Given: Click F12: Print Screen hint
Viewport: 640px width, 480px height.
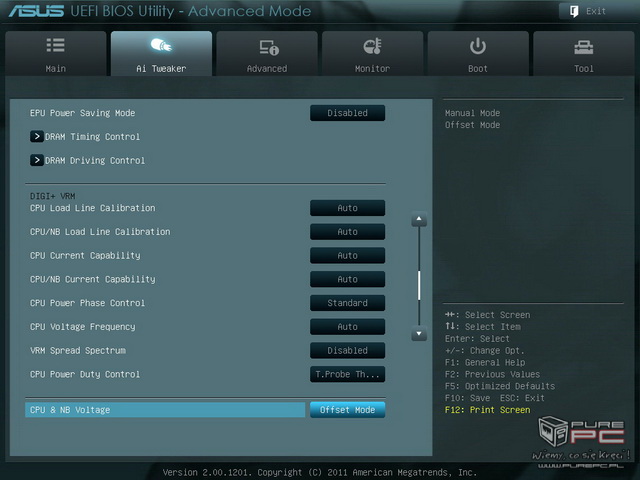Looking at the screenshot, I should [x=487, y=410].
